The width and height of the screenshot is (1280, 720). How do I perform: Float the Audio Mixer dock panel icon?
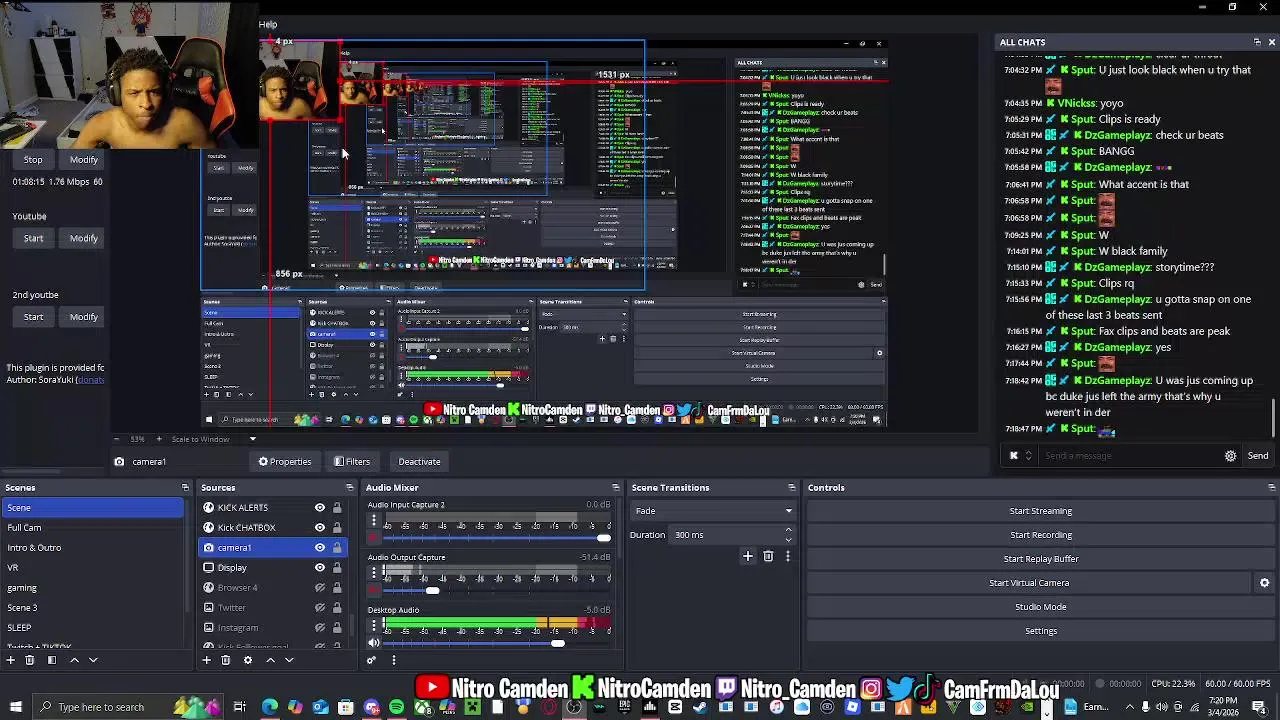pyautogui.click(x=616, y=488)
